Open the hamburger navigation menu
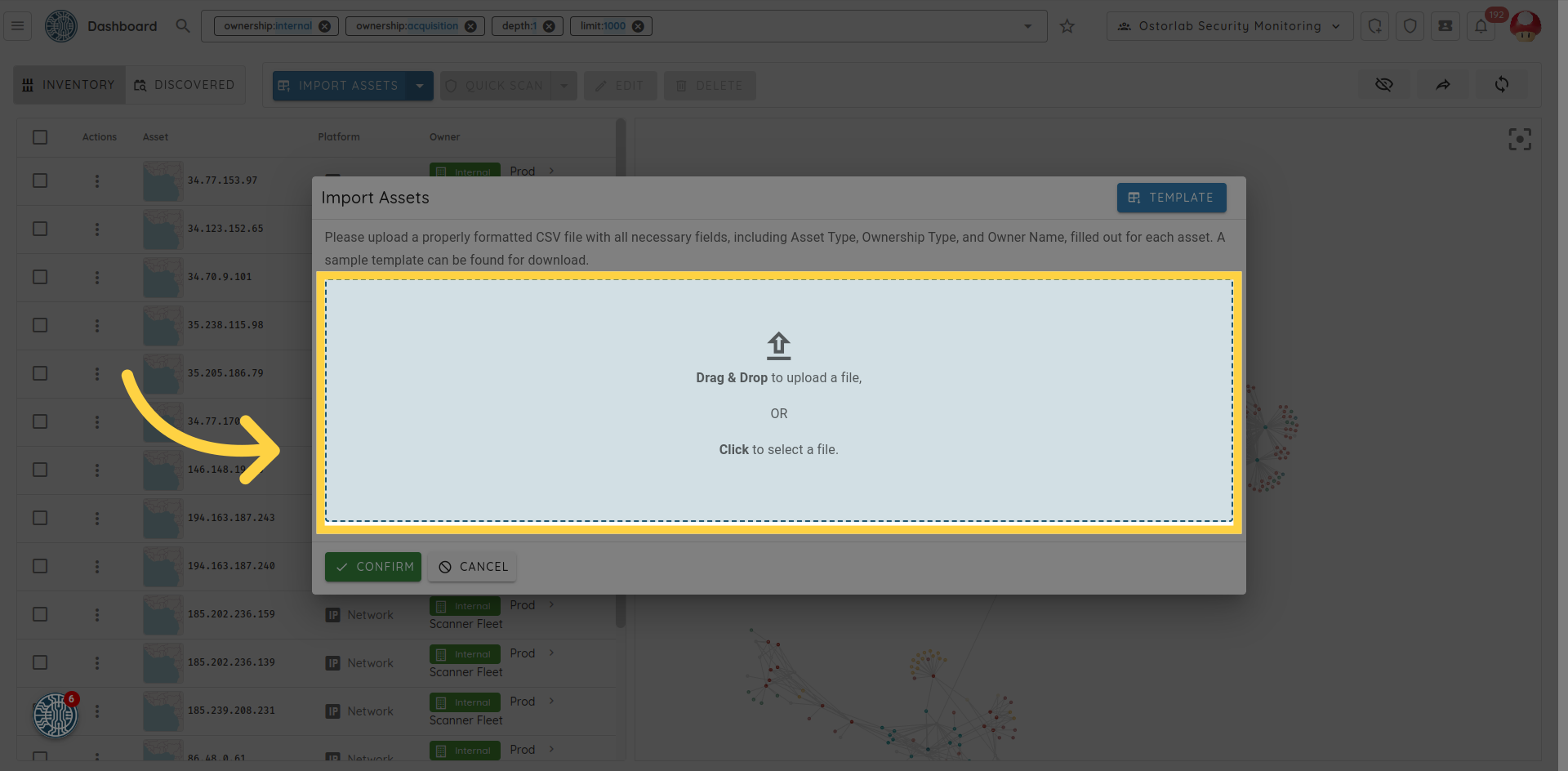Viewport: 1568px width, 771px height. click(x=18, y=26)
